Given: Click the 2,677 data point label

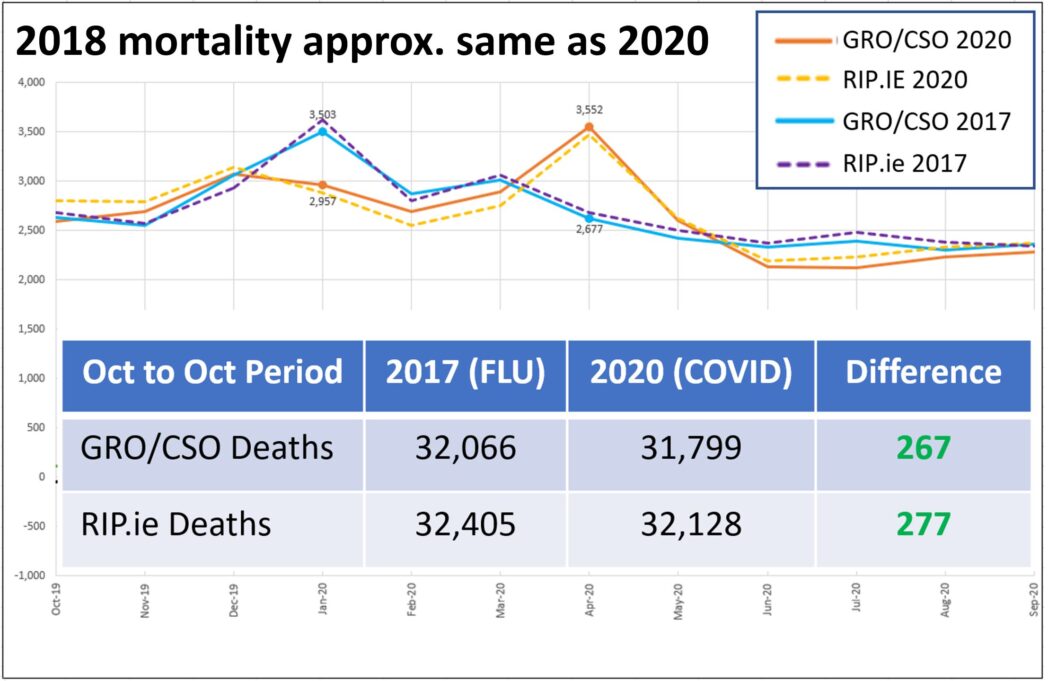Looking at the screenshot, I should [x=589, y=233].
